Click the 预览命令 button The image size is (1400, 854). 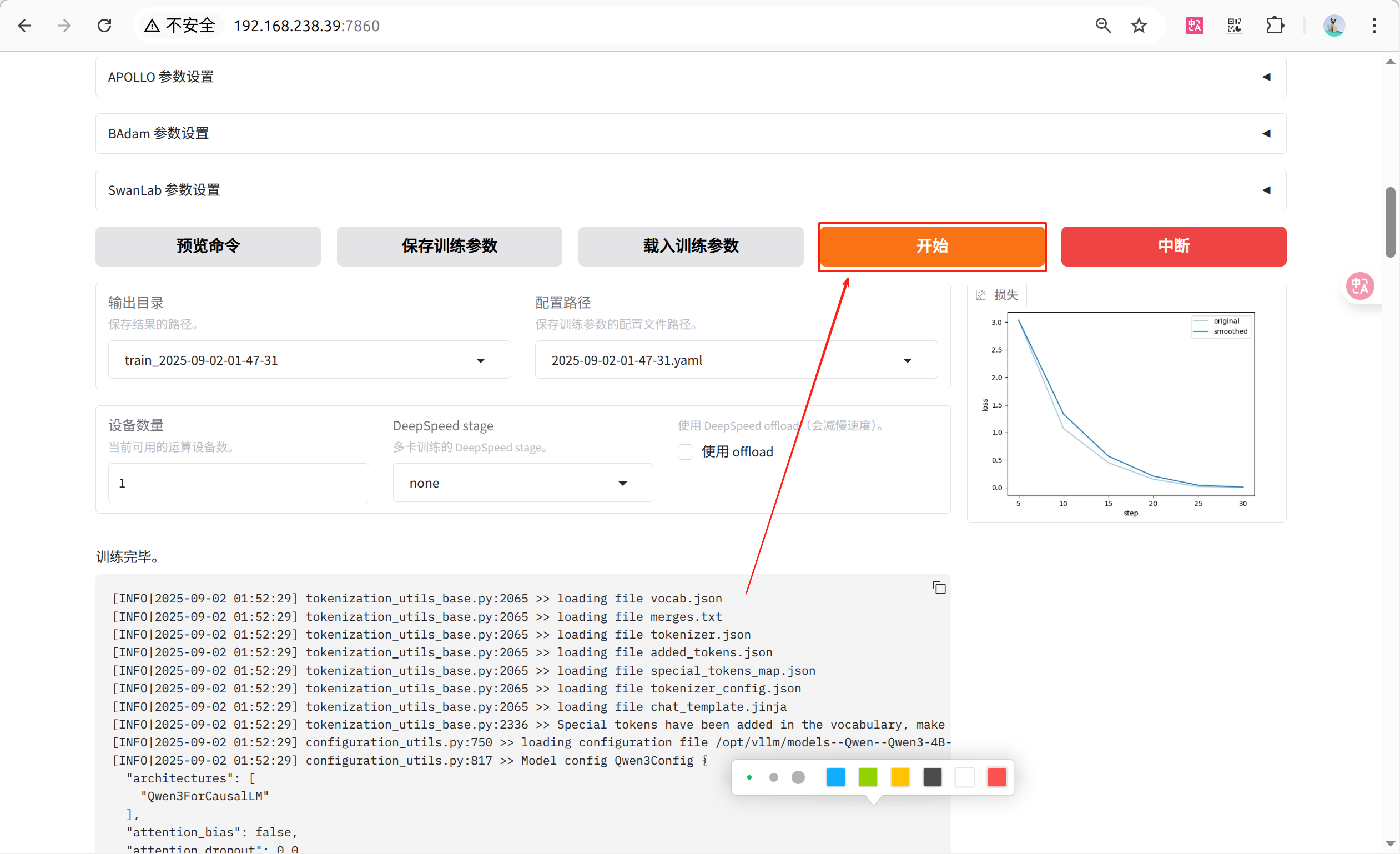point(208,246)
